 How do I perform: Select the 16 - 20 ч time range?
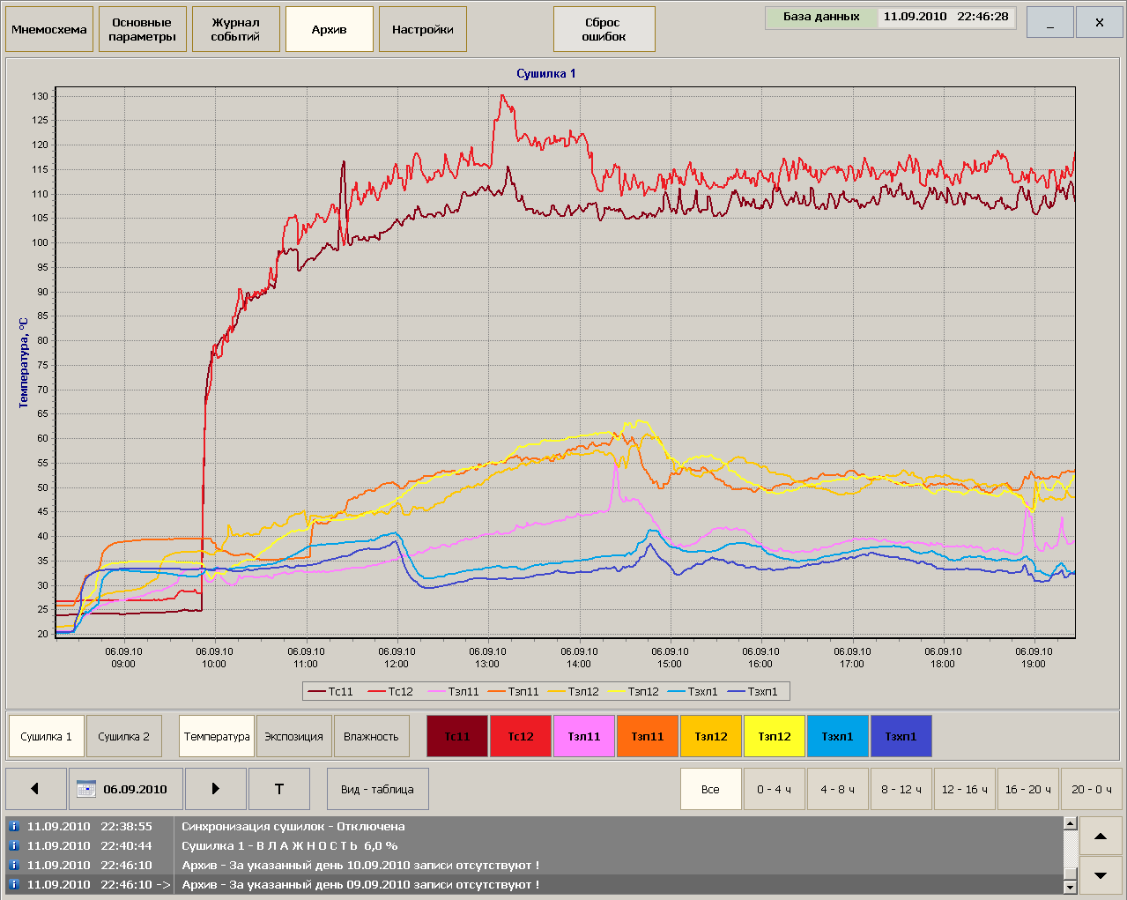click(x=1028, y=789)
